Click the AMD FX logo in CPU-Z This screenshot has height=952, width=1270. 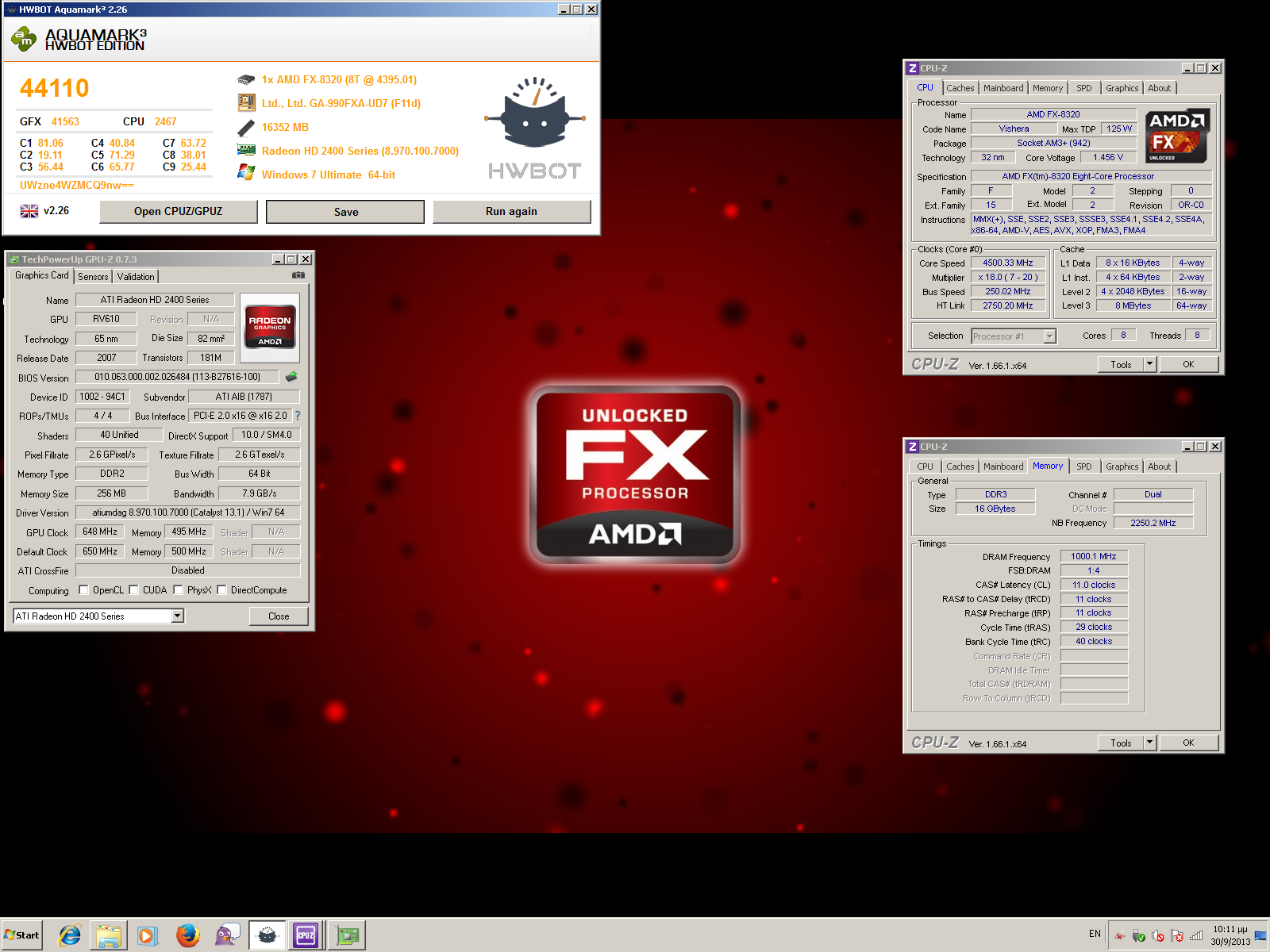click(x=1178, y=136)
